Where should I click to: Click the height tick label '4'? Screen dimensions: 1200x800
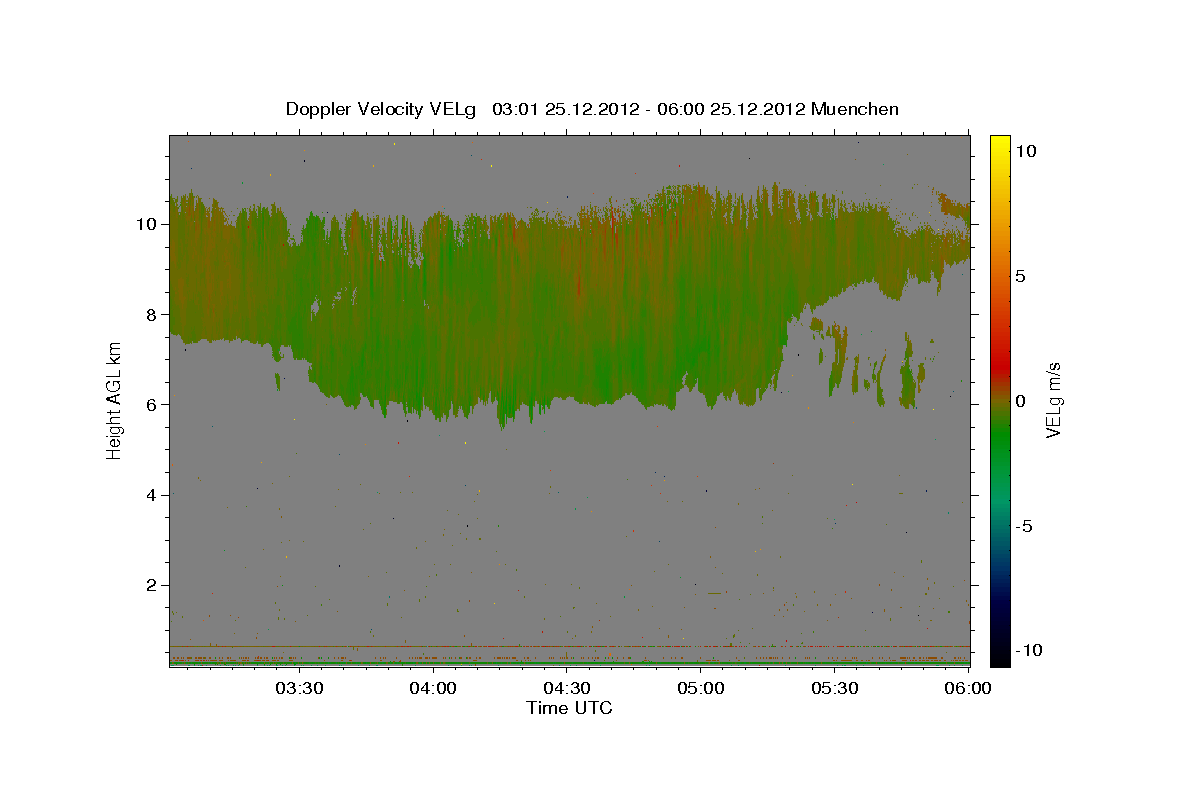152,495
